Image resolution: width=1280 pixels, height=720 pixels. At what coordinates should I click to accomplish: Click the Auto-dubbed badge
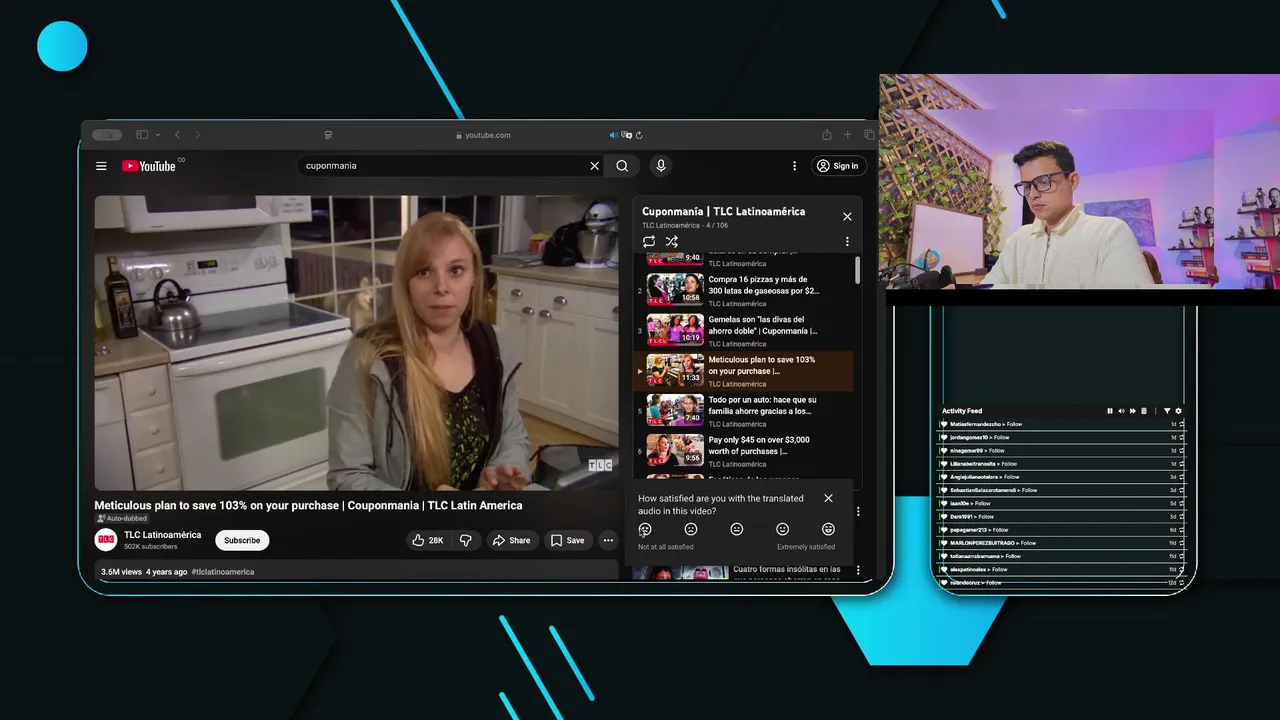(x=121, y=518)
